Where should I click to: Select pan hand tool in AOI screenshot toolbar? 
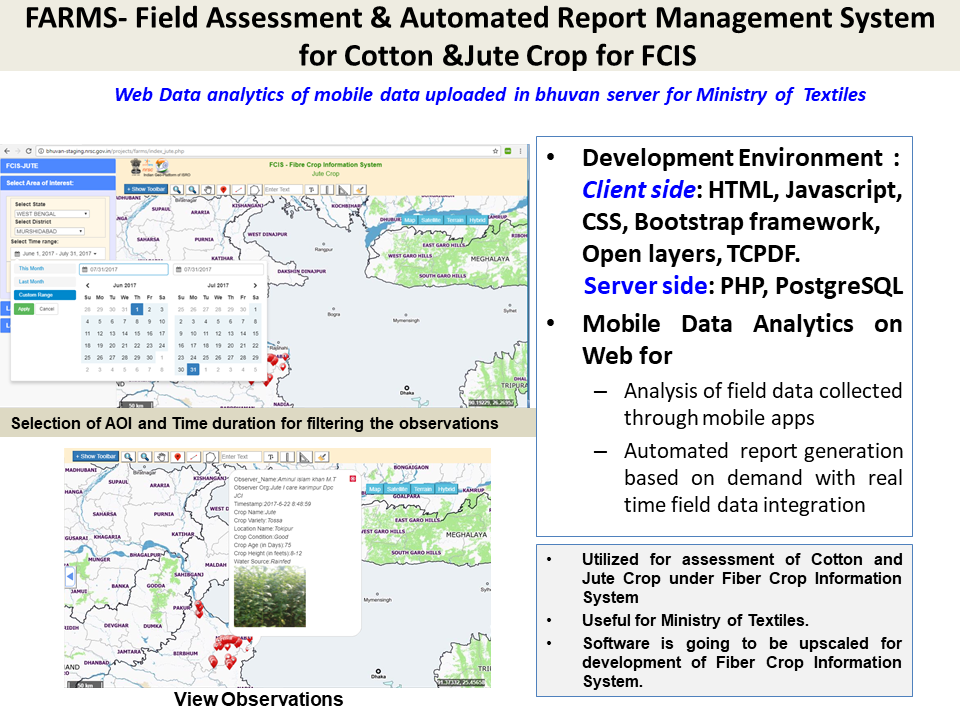pyautogui.click(x=208, y=190)
